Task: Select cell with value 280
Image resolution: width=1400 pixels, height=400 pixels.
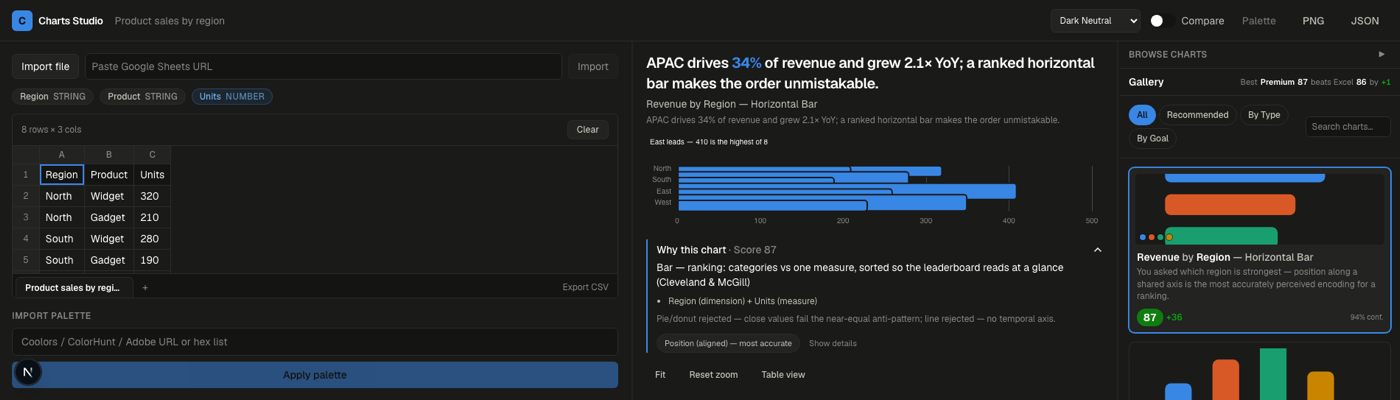Action: coord(152,239)
